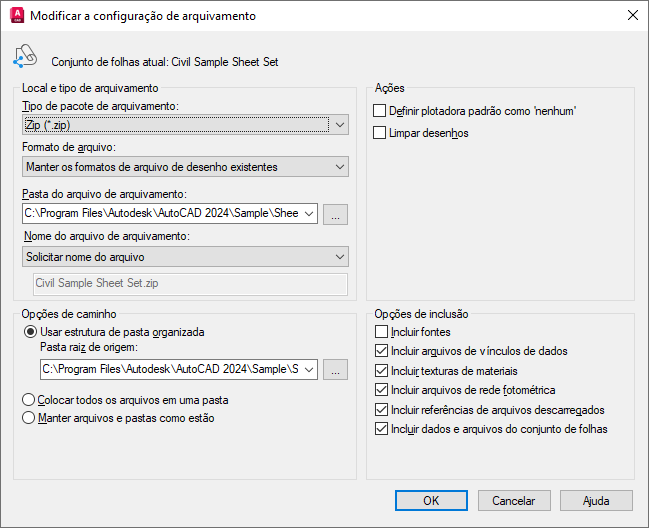Image resolution: width=649 pixels, height=528 pixels.
Task: Enable 'Definir plotadora padrão como nenhum' checkbox
Action: point(380,111)
